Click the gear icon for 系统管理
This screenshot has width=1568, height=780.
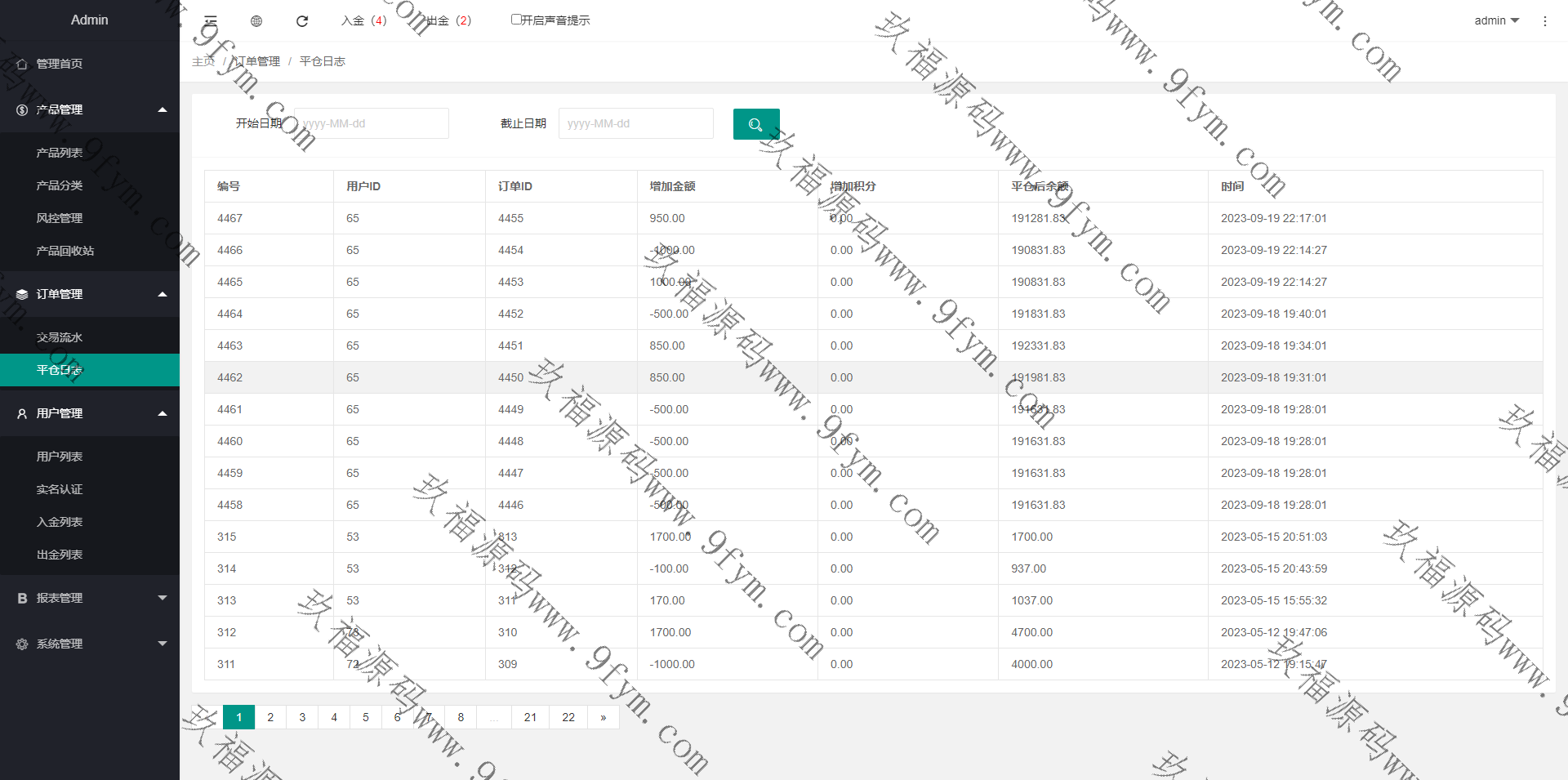[x=22, y=644]
